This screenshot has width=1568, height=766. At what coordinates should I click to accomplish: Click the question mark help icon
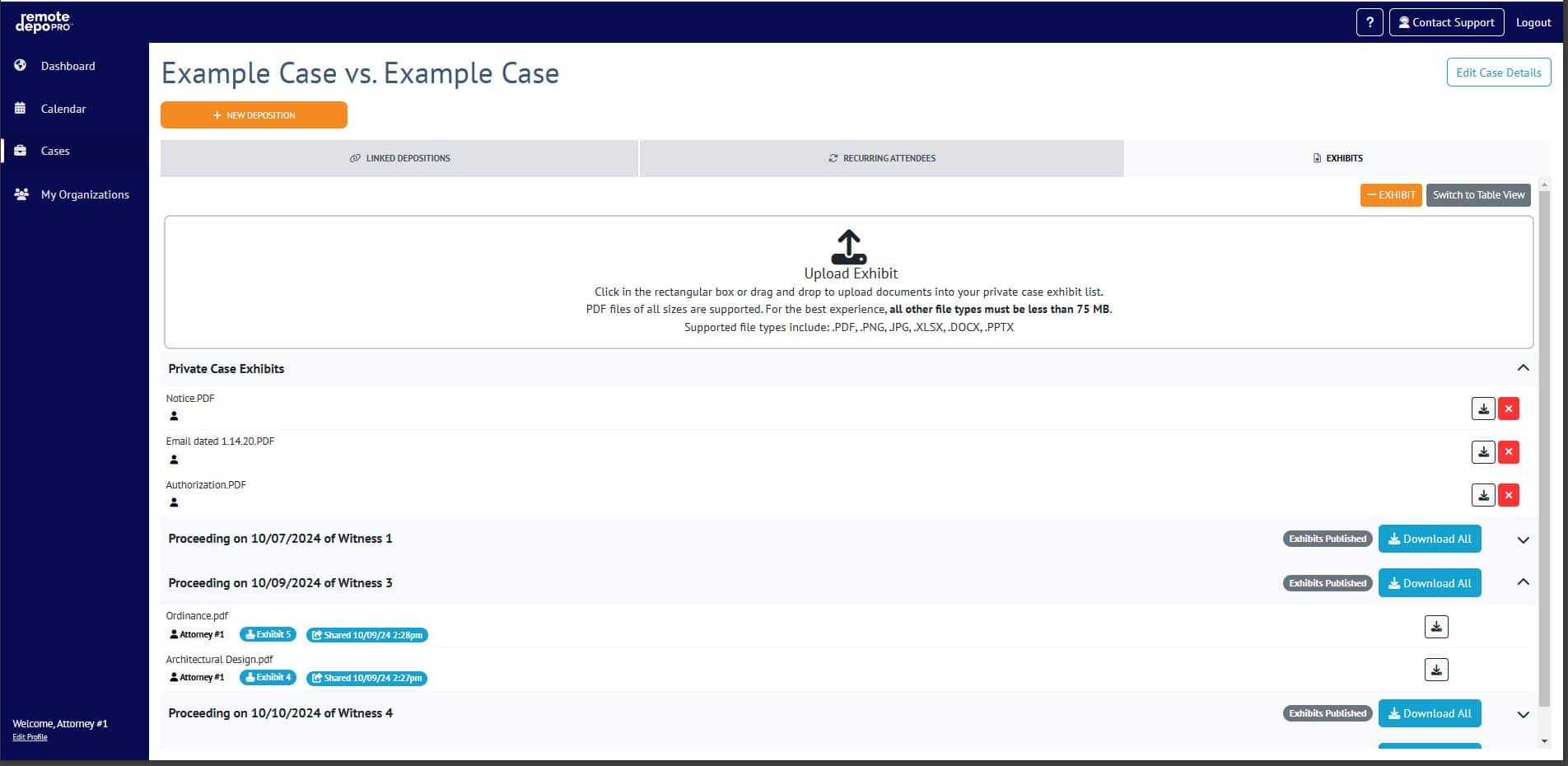[1369, 22]
